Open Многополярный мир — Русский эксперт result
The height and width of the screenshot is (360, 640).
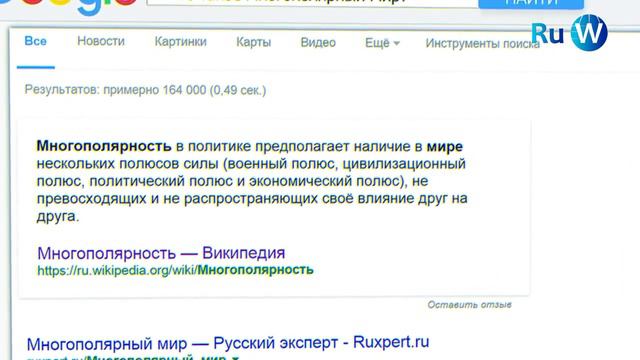point(228,343)
